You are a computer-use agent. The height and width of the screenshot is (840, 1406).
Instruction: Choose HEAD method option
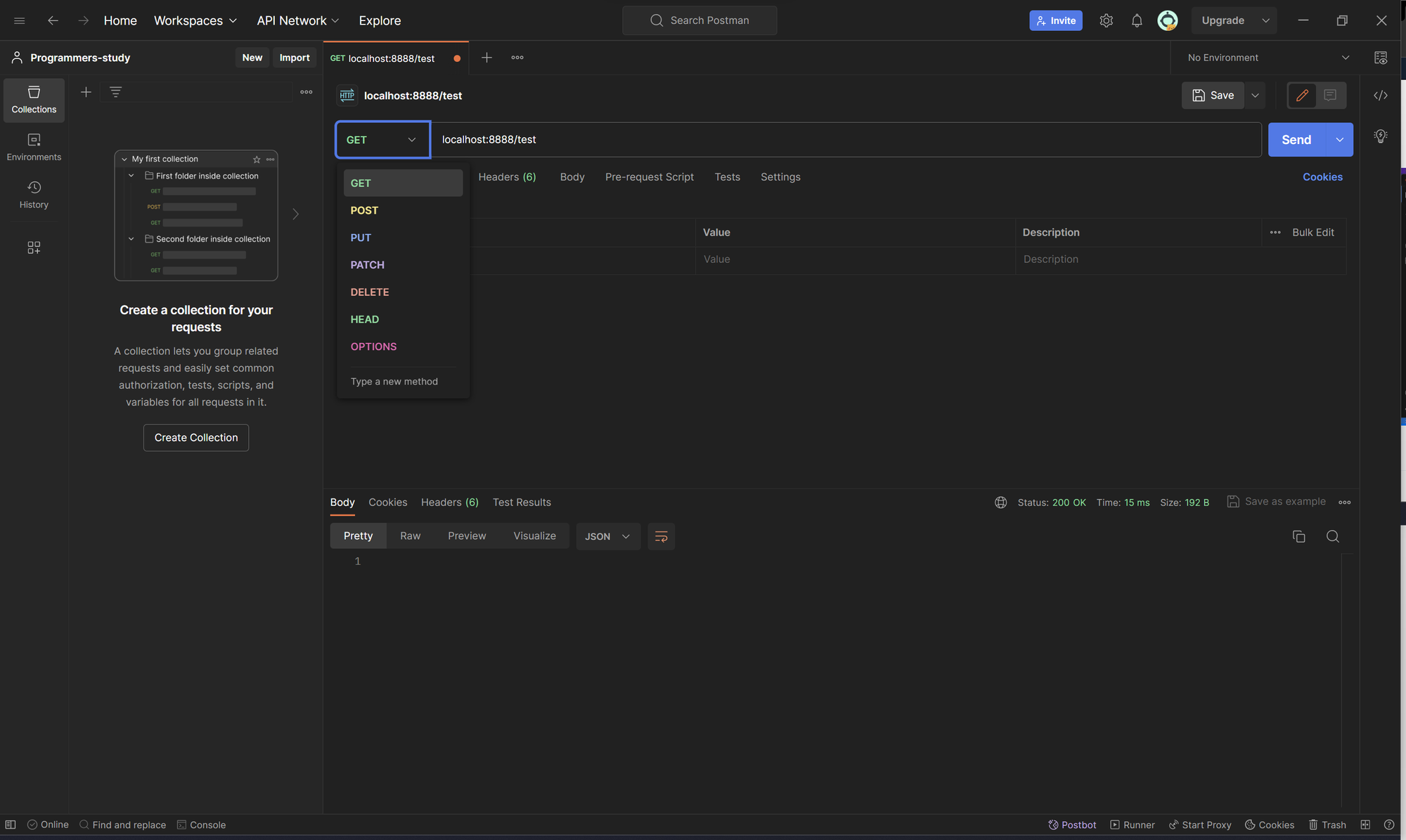[x=403, y=319]
